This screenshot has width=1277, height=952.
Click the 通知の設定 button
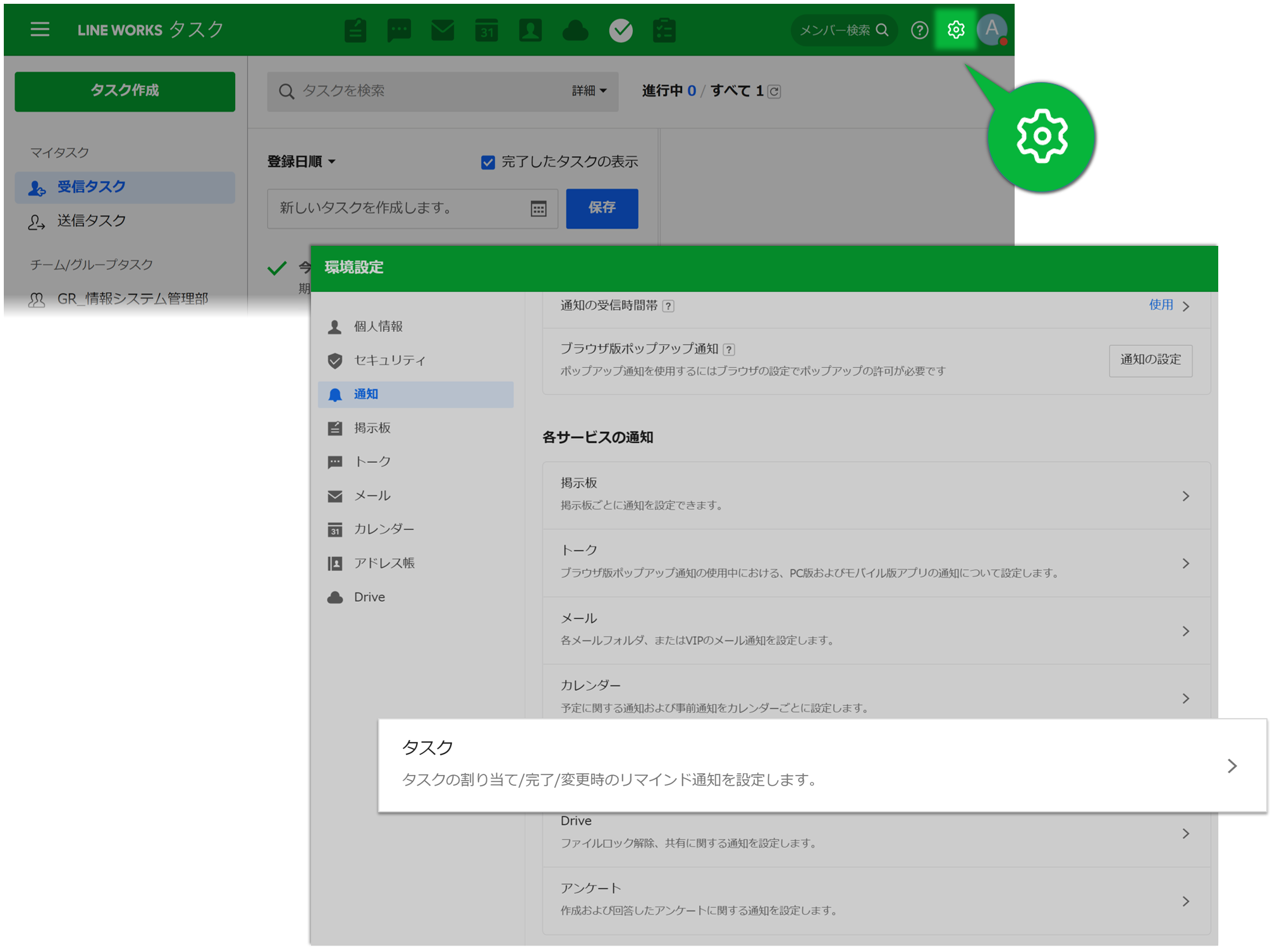1150,360
